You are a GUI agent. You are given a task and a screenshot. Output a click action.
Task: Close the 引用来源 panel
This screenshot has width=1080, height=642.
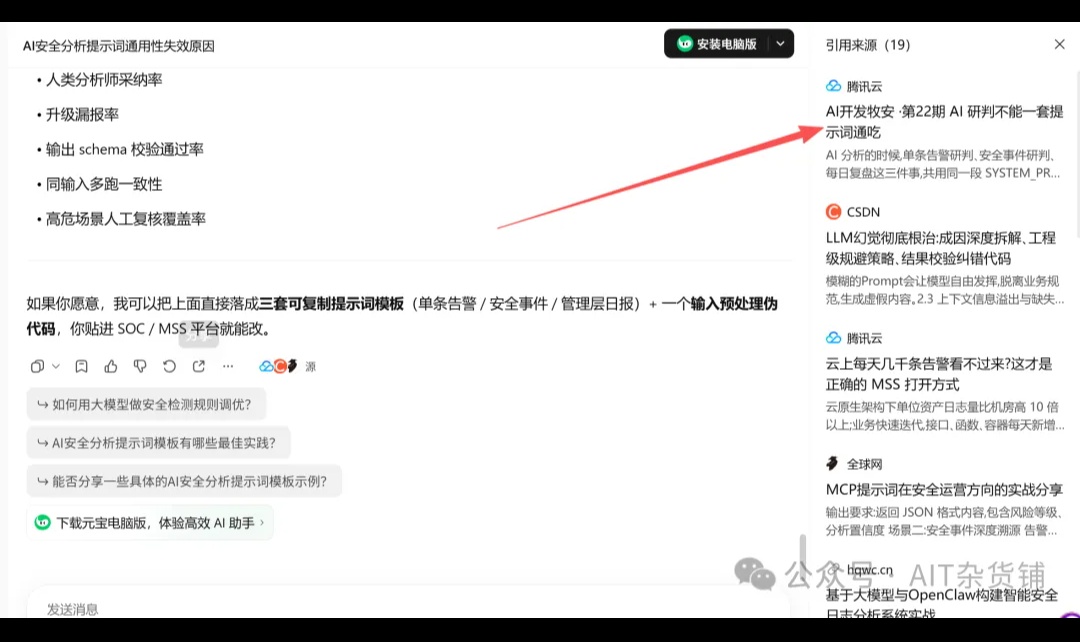point(1059,45)
